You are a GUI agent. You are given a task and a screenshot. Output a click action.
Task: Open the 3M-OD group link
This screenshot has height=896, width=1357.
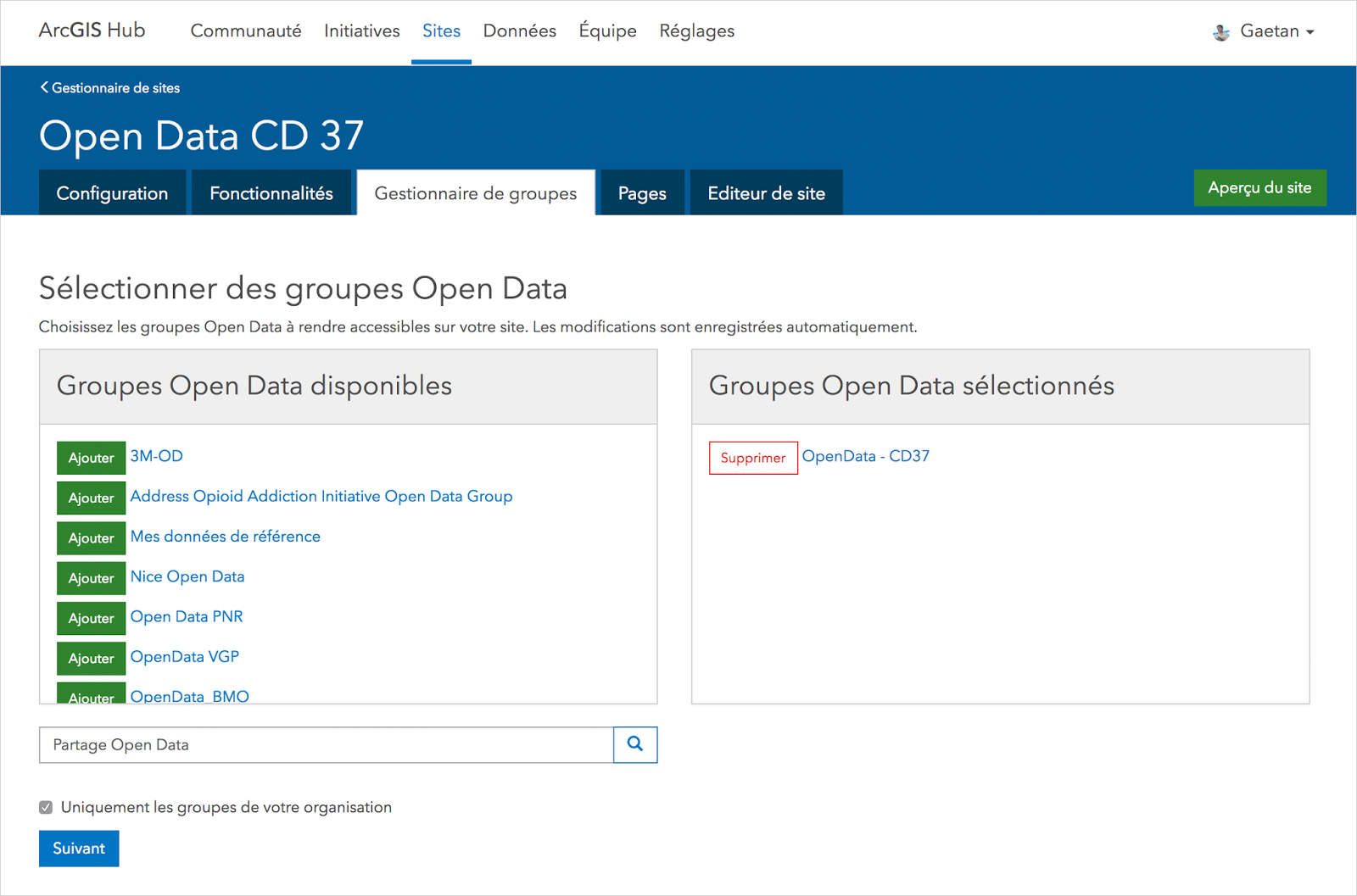157,456
